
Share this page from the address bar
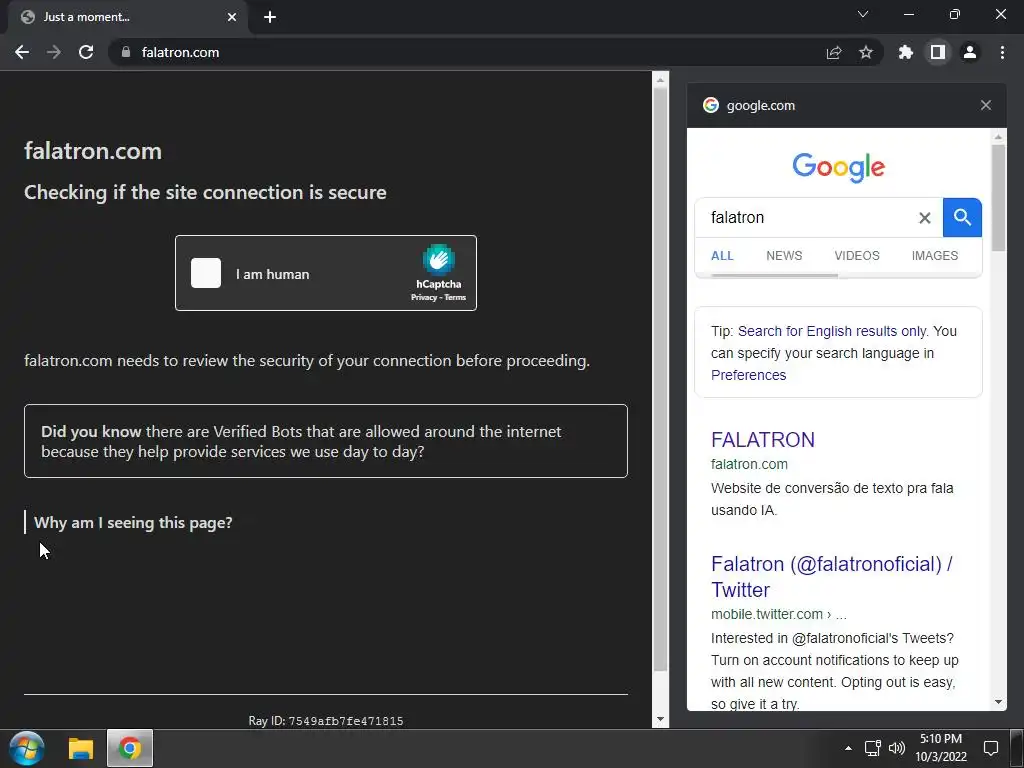coord(834,52)
